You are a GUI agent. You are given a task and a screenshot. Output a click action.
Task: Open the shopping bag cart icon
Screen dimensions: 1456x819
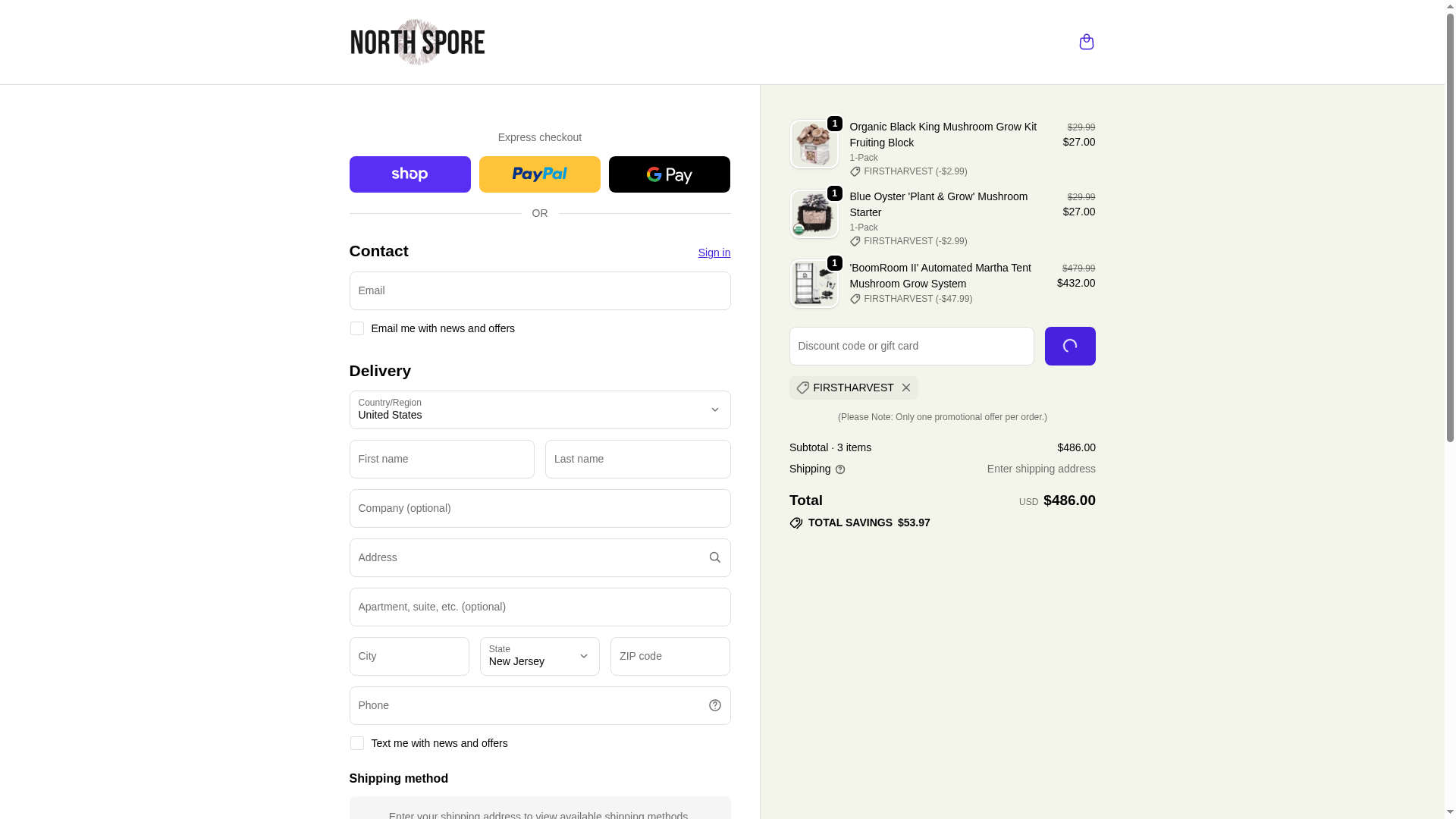pyautogui.click(x=1086, y=42)
